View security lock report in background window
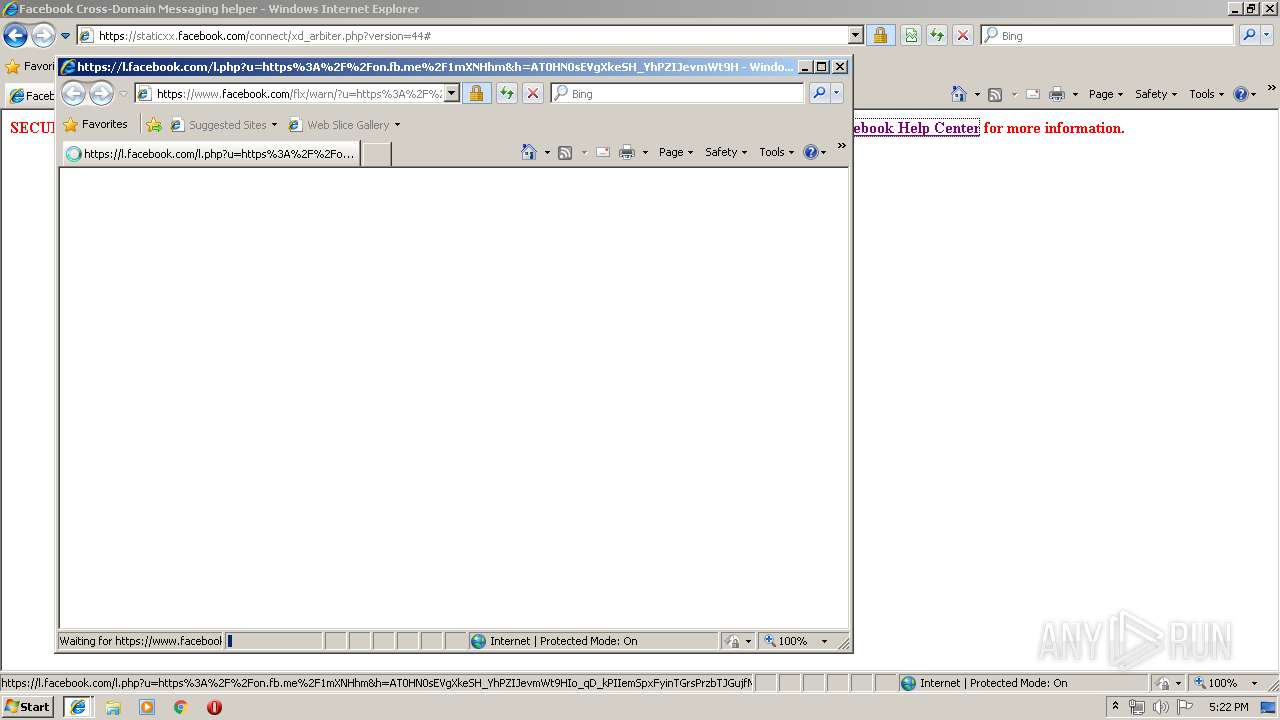This screenshot has height=720, width=1280. click(x=880, y=35)
